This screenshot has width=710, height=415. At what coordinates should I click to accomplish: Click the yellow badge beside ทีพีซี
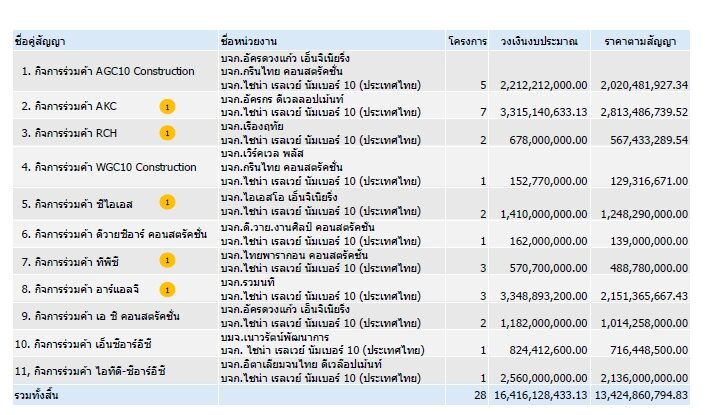[167, 260]
